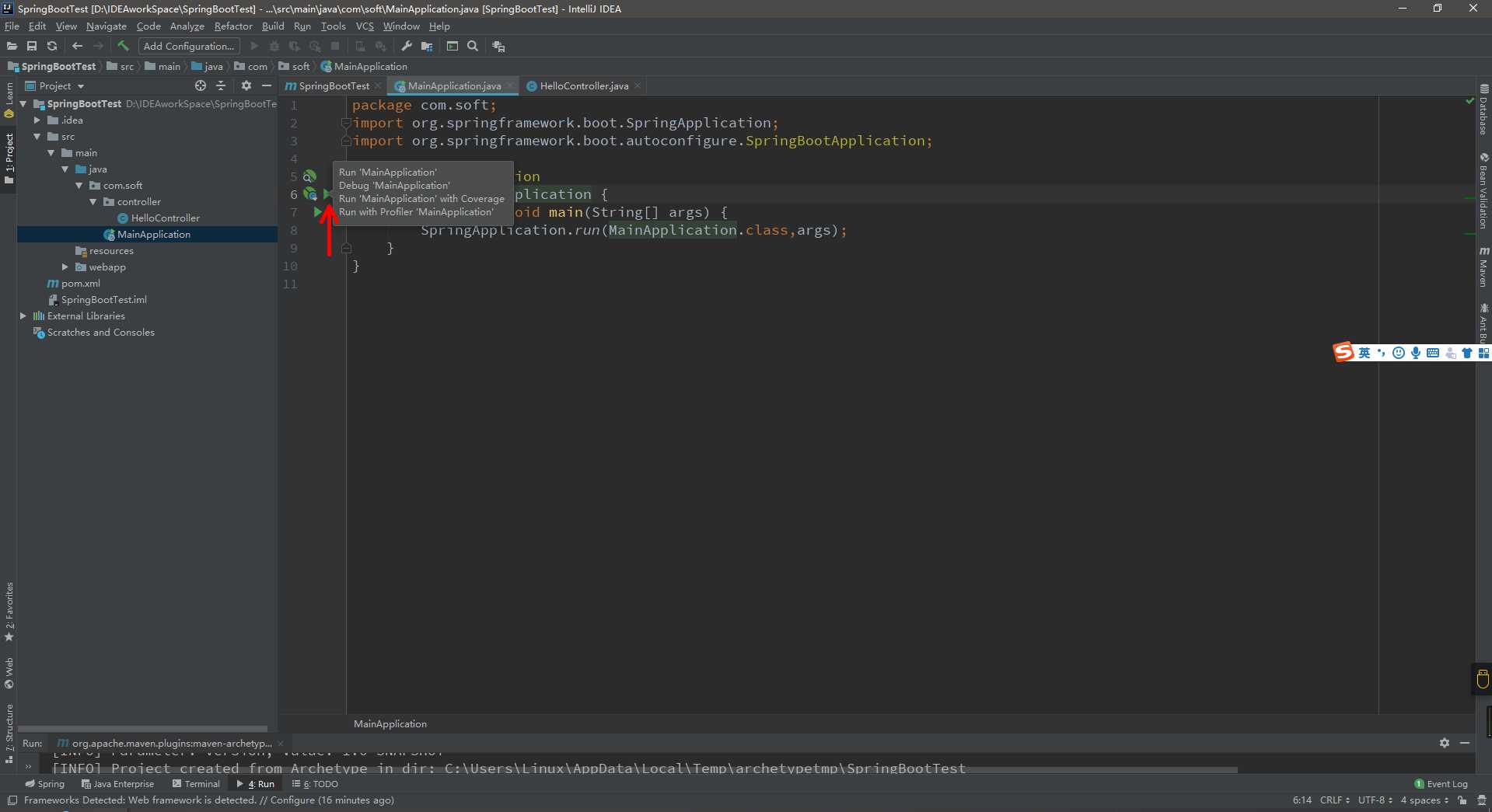Toggle the Sogou microphone voice input icon
Screen dimensions: 1492x812
tap(1416, 353)
